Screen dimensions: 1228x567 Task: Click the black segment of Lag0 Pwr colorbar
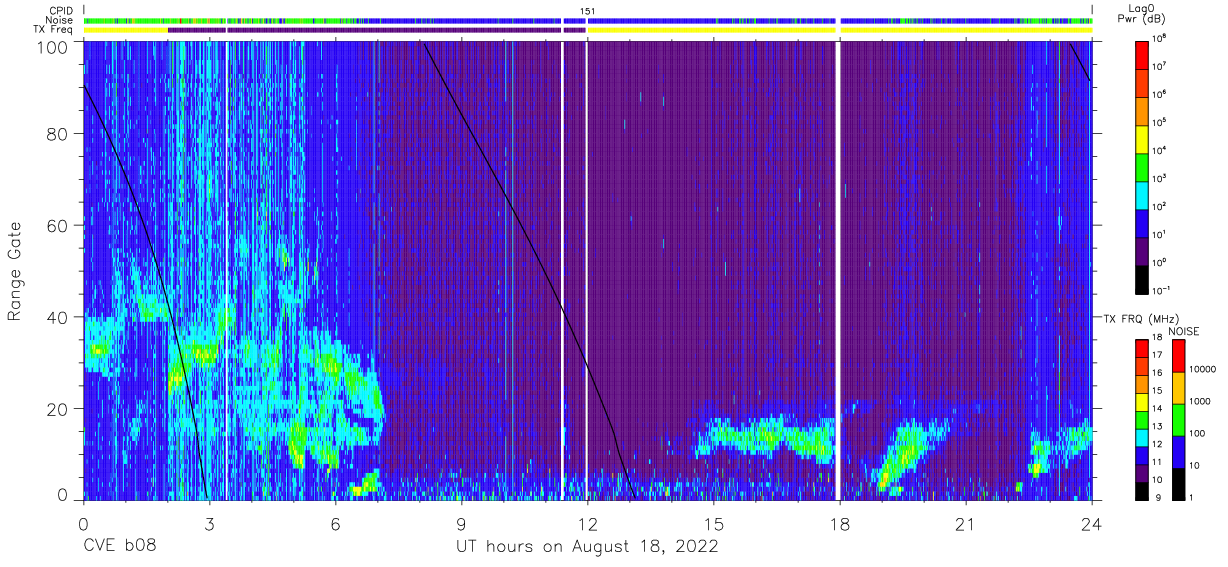click(x=1142, y=278)
